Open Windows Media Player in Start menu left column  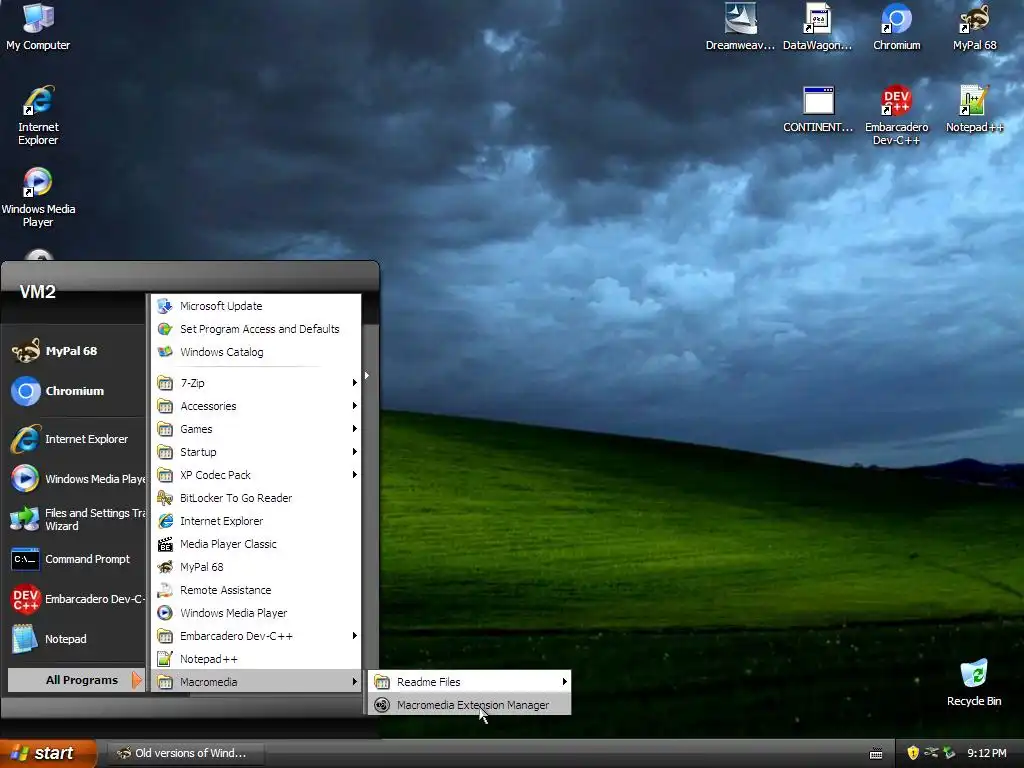[75, 479]
